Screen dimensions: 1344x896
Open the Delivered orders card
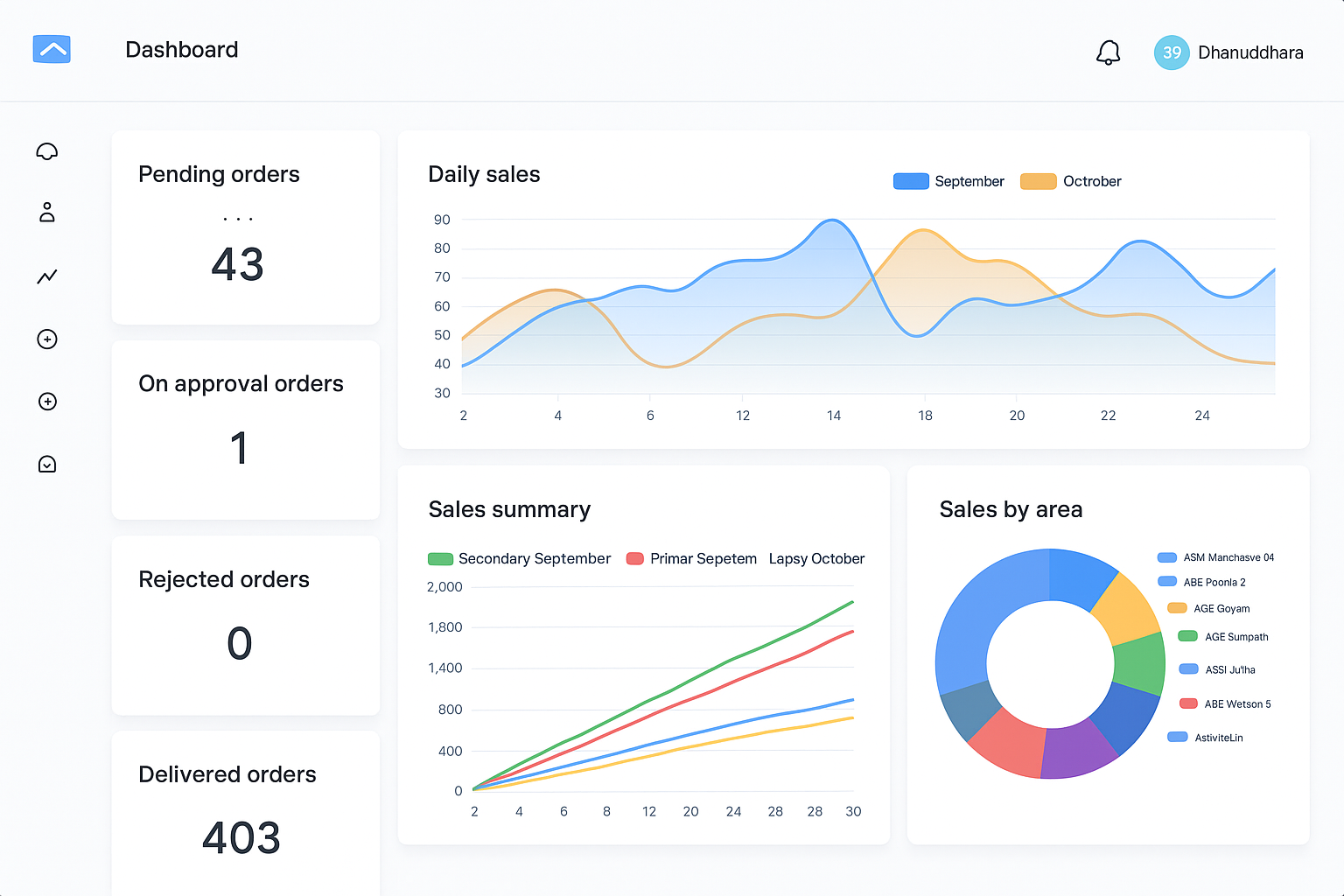(x=246, y=809)
